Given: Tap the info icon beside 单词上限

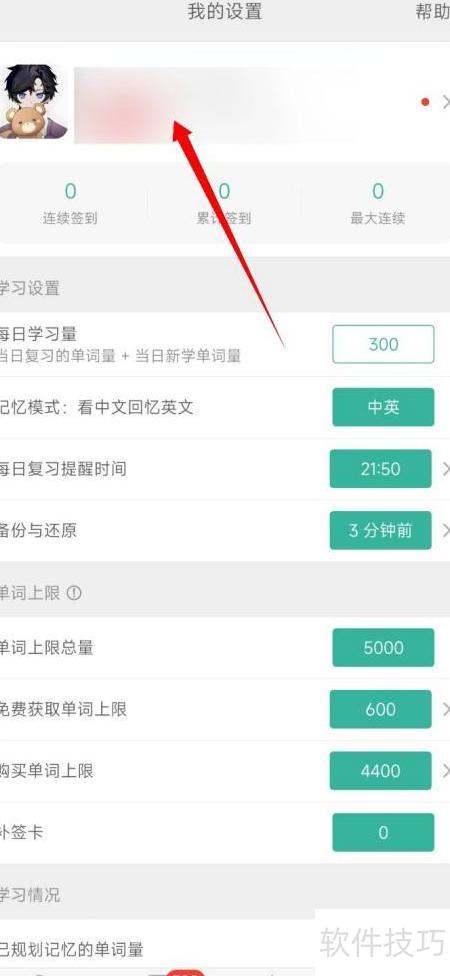Looking at the screenshot, I should (73, 593).
